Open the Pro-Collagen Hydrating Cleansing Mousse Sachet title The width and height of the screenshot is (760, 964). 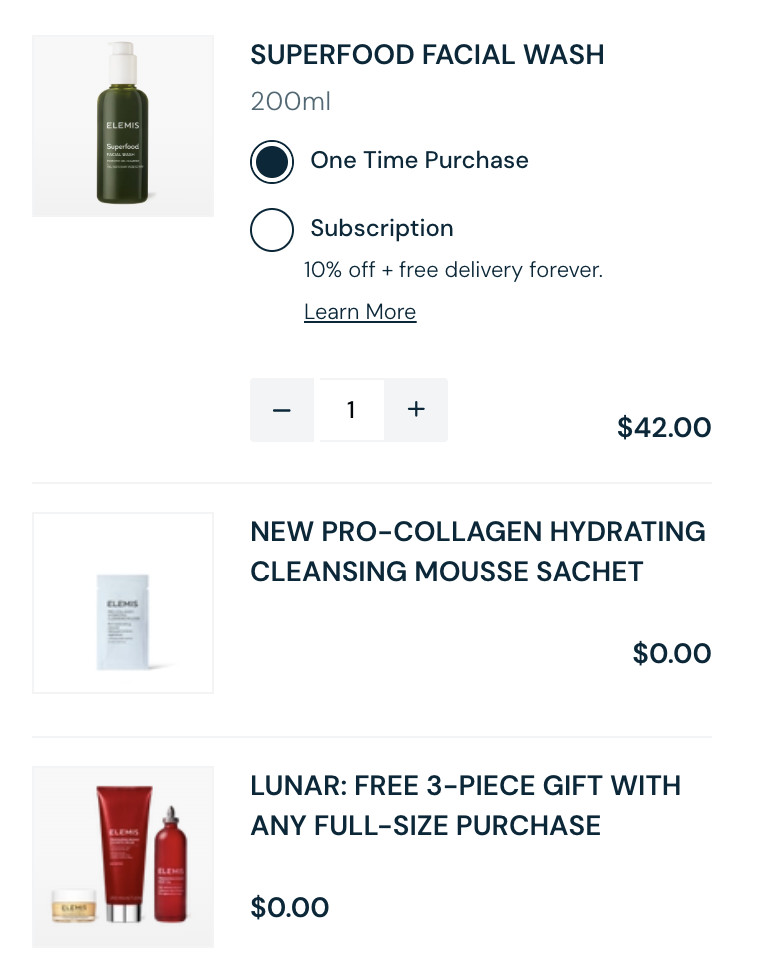477,551
